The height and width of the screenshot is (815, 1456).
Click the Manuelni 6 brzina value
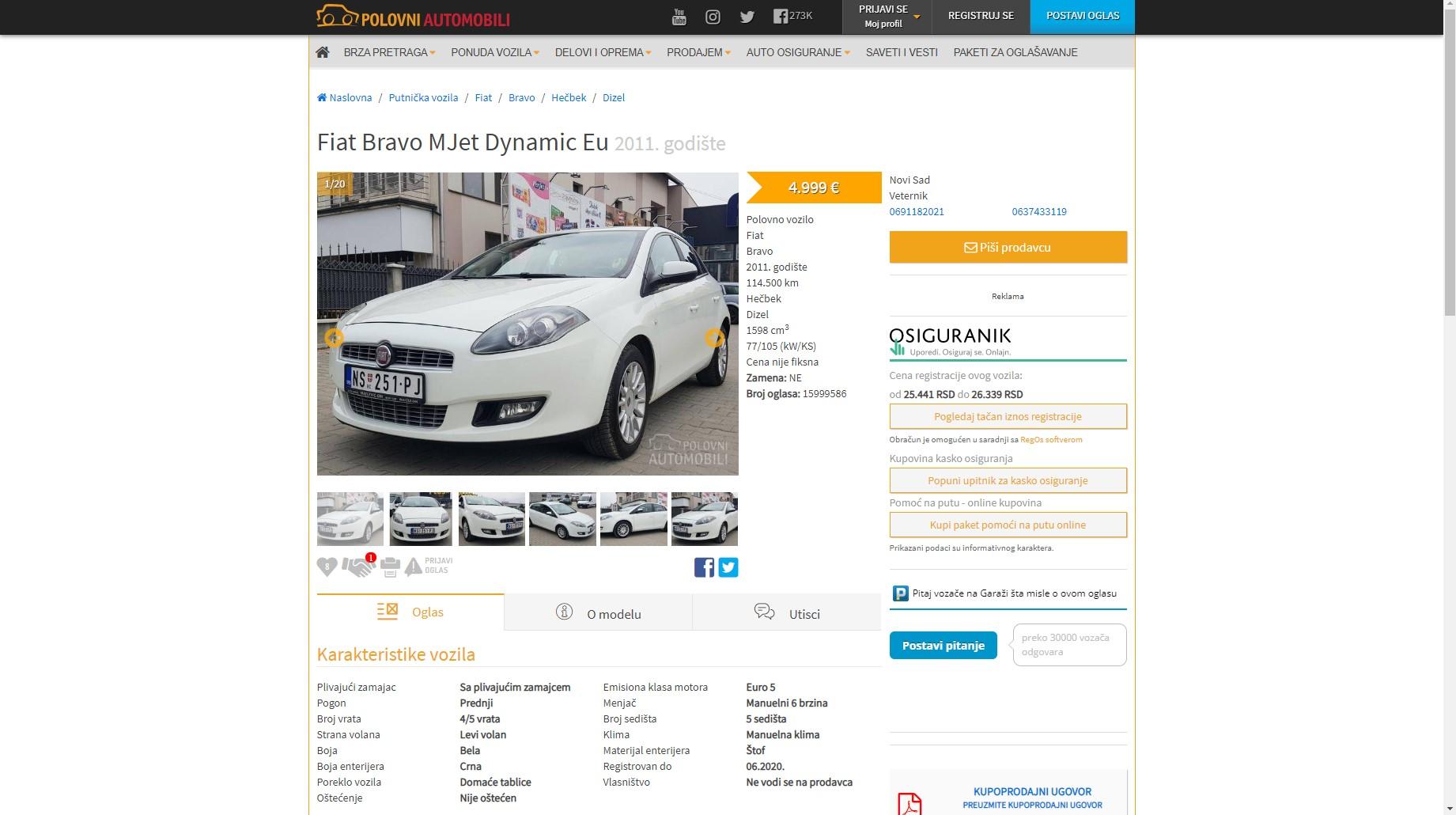click(x=787, y=703)
